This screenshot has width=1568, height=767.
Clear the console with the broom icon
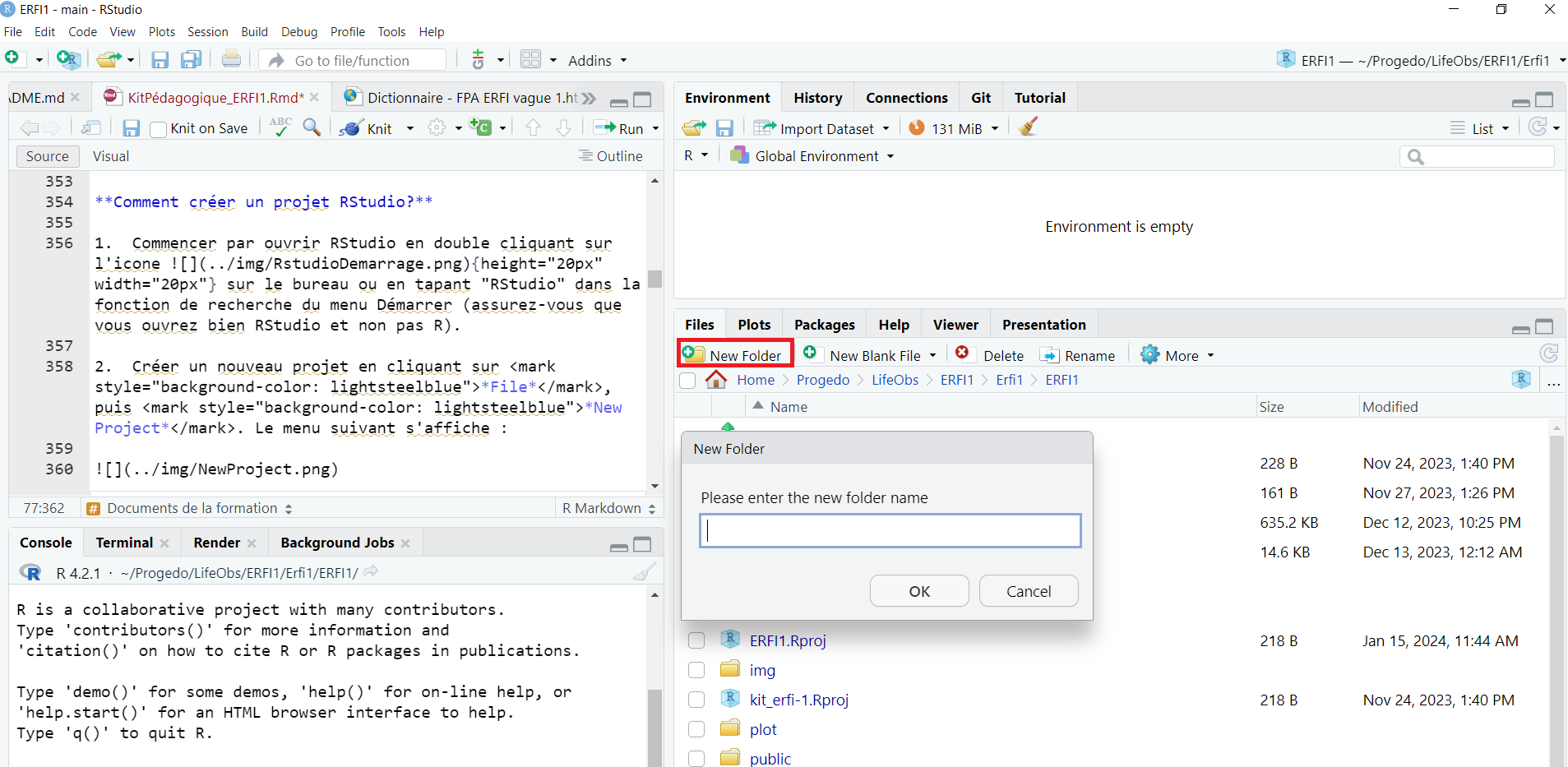point(644,572)
